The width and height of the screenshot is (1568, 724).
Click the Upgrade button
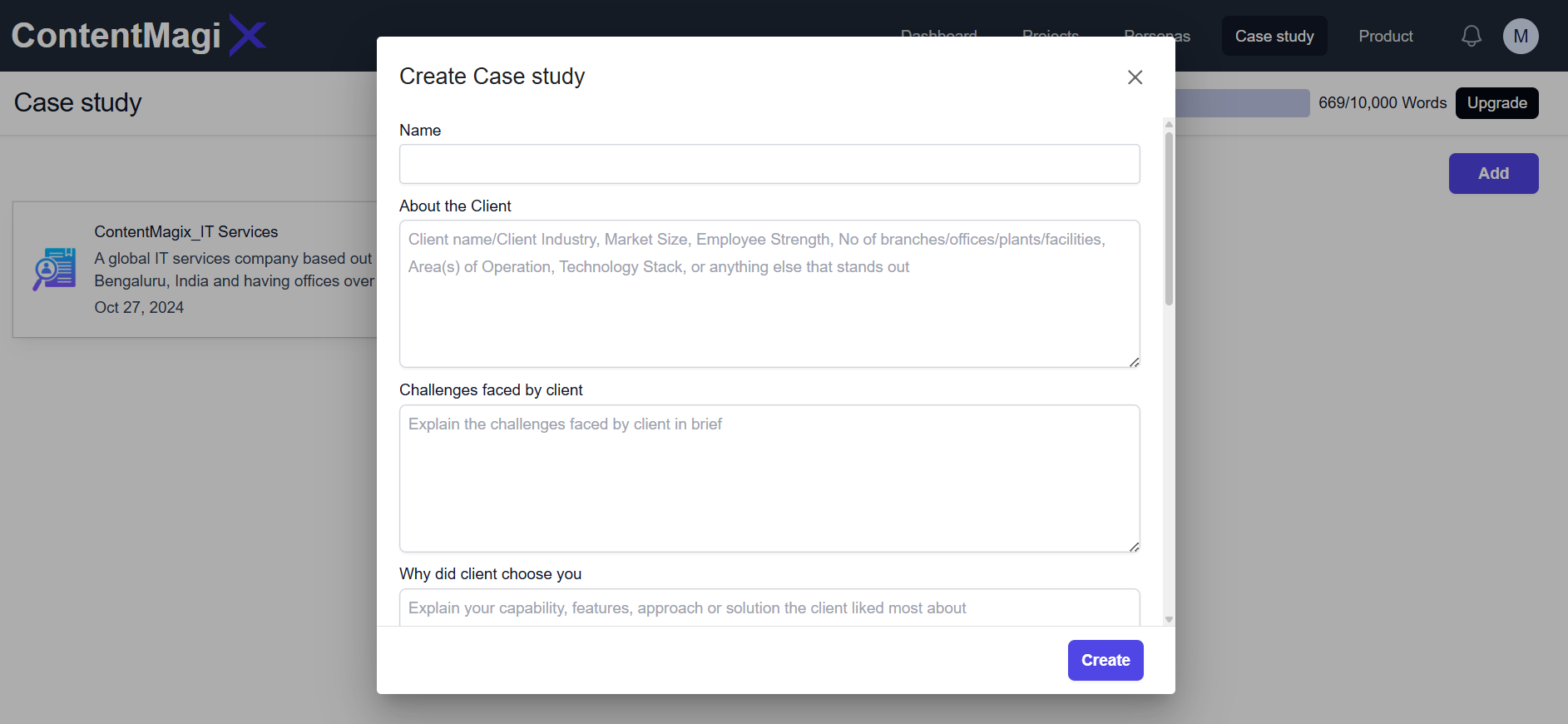point(1496,103)
